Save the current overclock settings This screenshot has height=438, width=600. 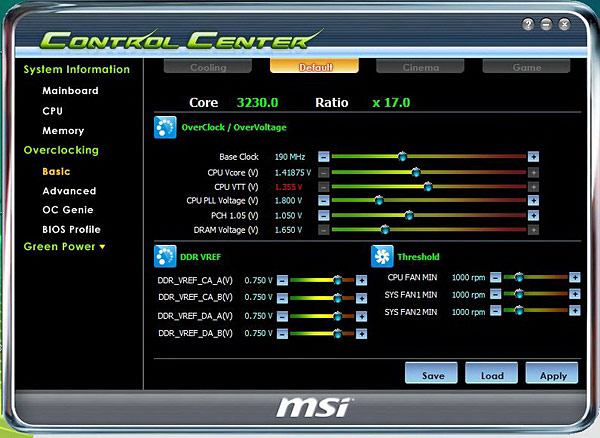click(431, 373)
